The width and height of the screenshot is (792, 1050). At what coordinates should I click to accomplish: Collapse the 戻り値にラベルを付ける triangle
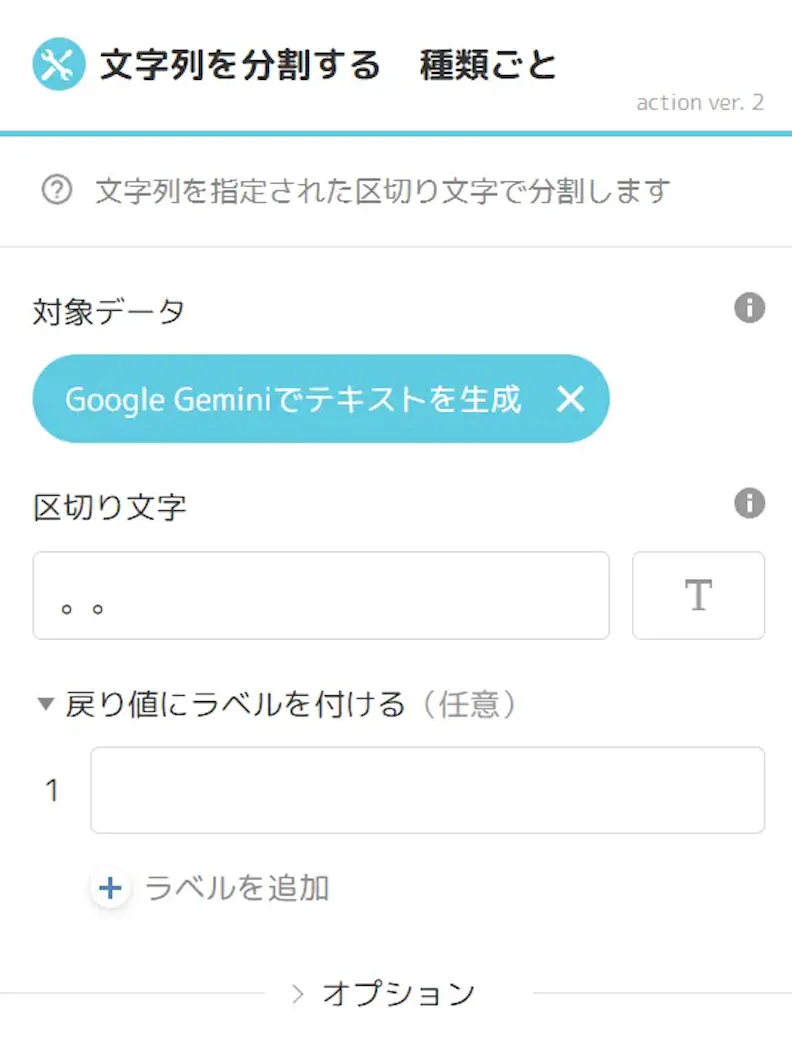pyautogui.click(x=46, y=704)
